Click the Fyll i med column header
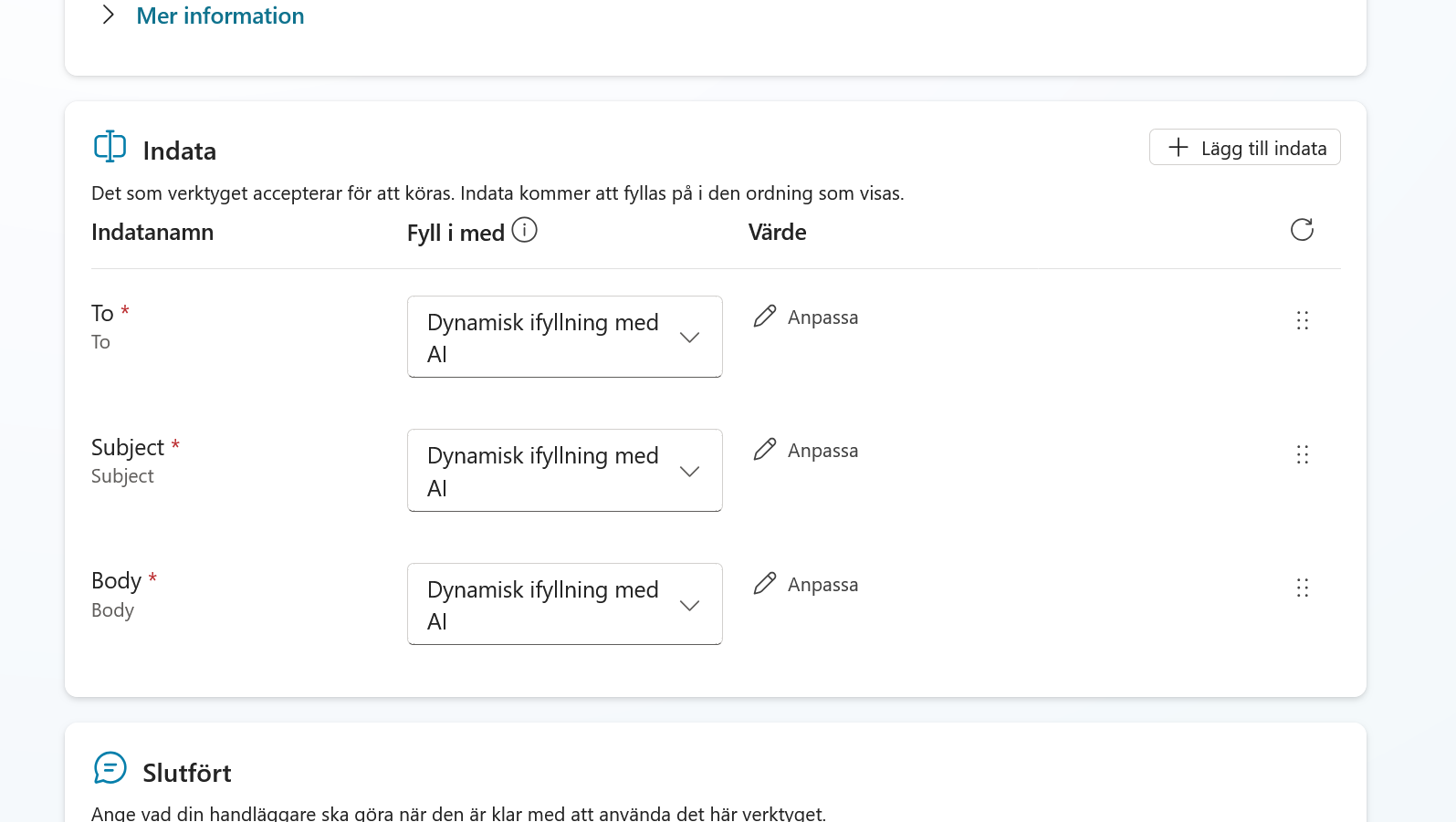1456x822 pixels. (456, 234)
